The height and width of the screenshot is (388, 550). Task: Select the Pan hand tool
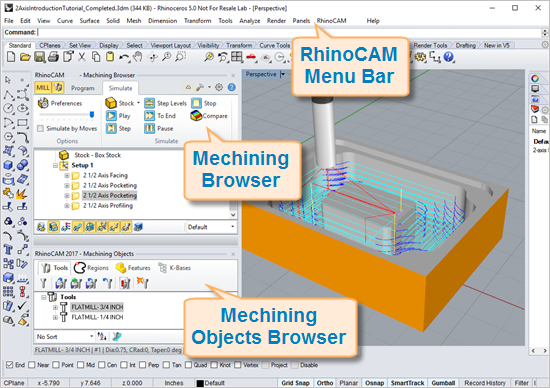tap(138, 56)
